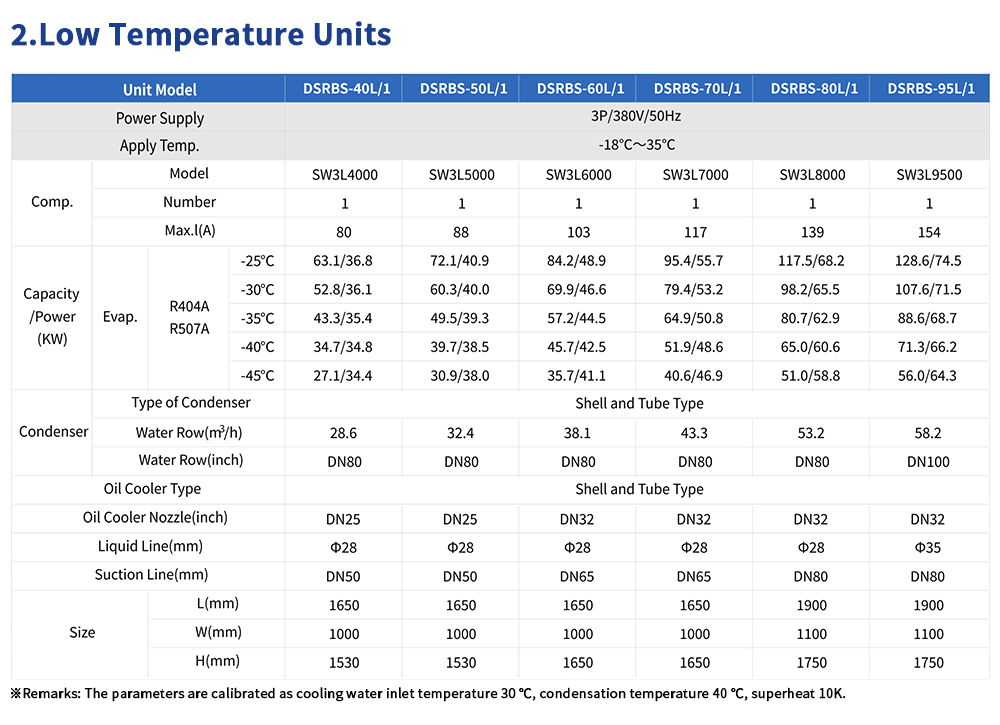Click the Evap. label

coord(120,317)
